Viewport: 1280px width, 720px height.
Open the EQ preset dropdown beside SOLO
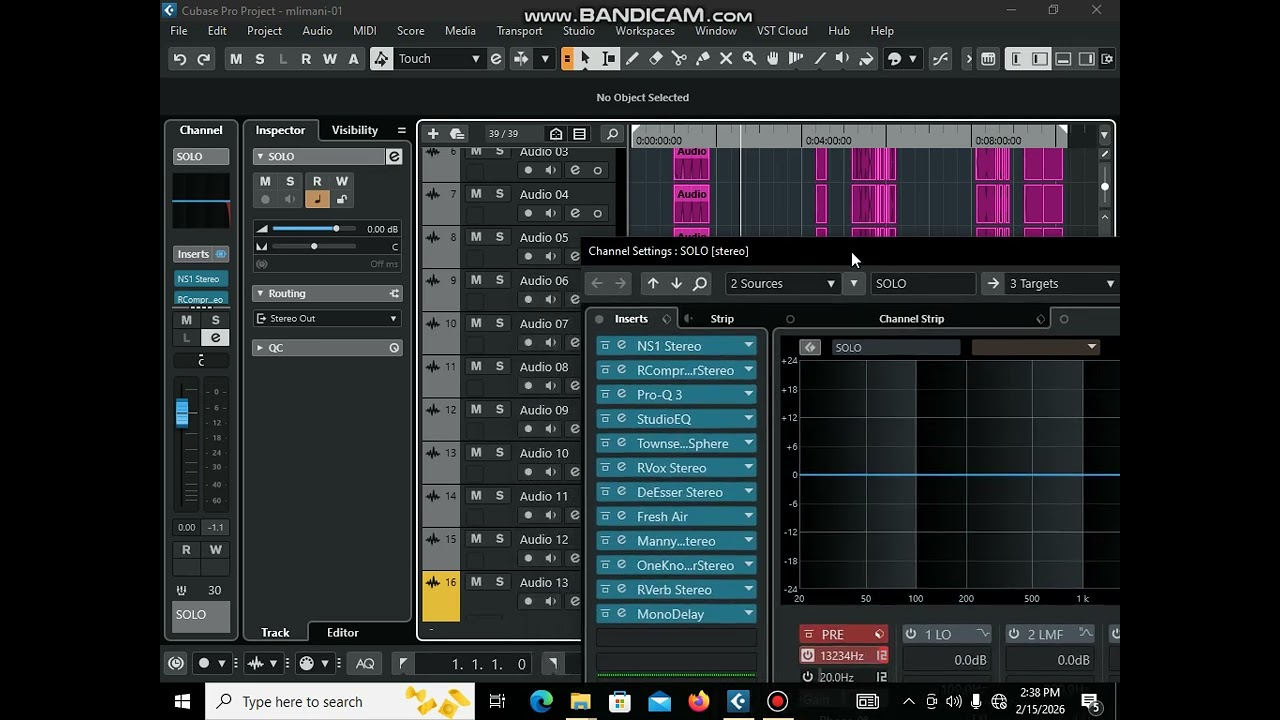coord(1035,348)
